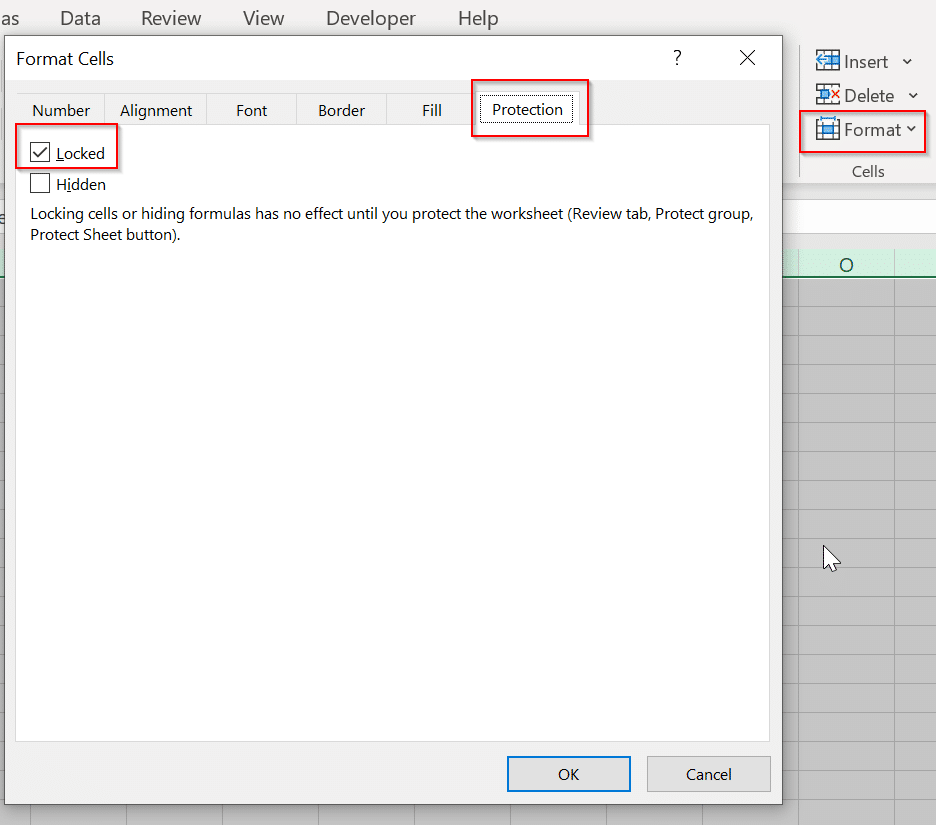
Task: Uncheck the Locked checkbox
Action: pyautogui.click(x=38, y=152)
